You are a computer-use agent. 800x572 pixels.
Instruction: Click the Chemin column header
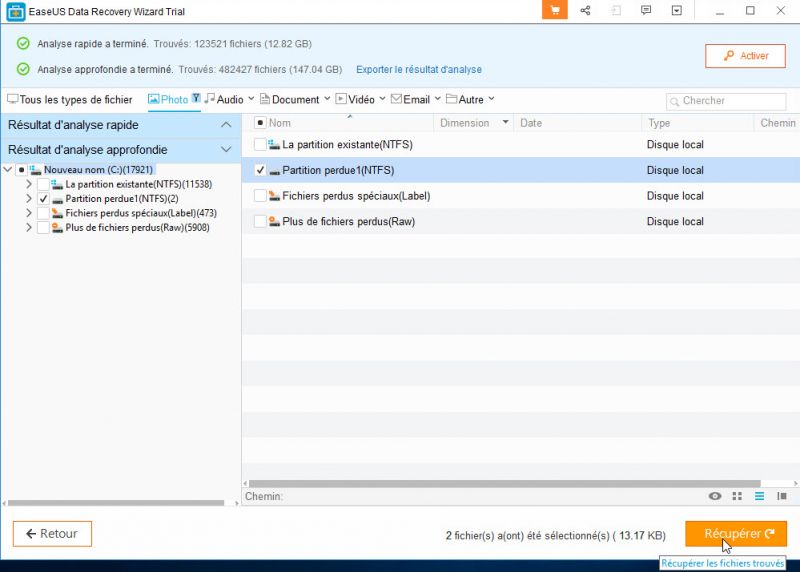(777, 123)
